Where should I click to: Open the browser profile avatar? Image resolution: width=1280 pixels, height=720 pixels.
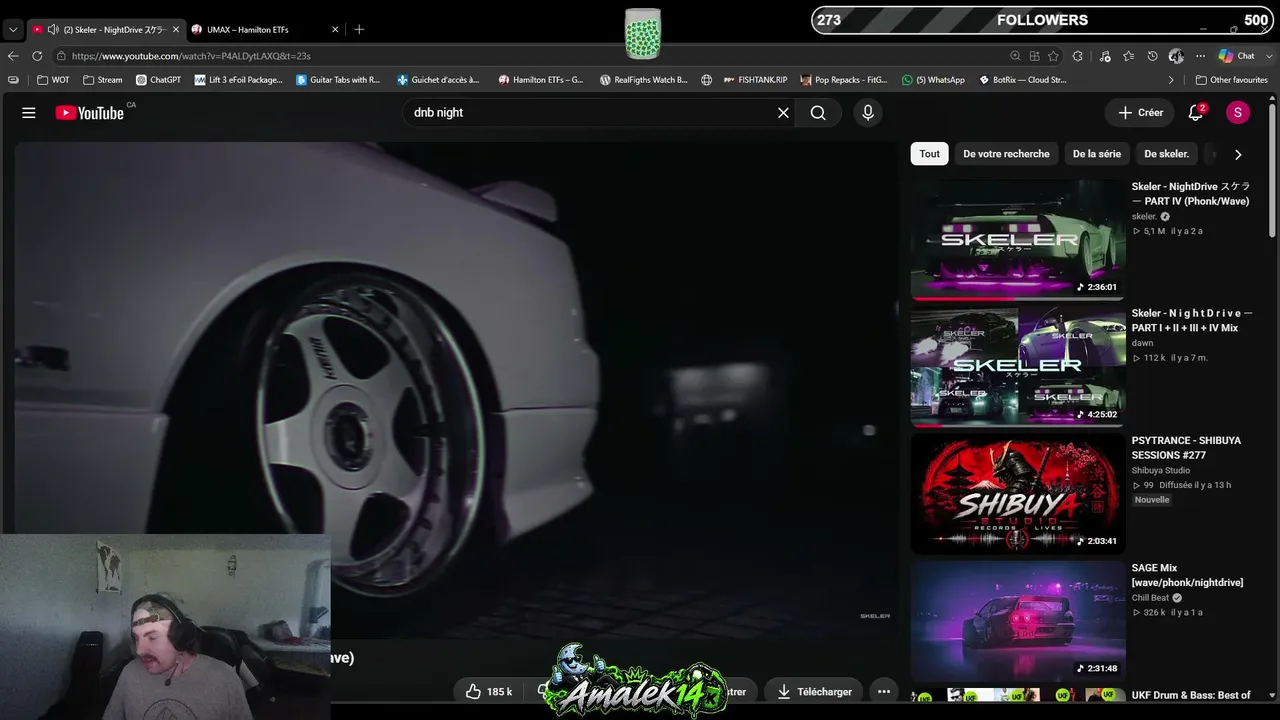(1176, 56)
